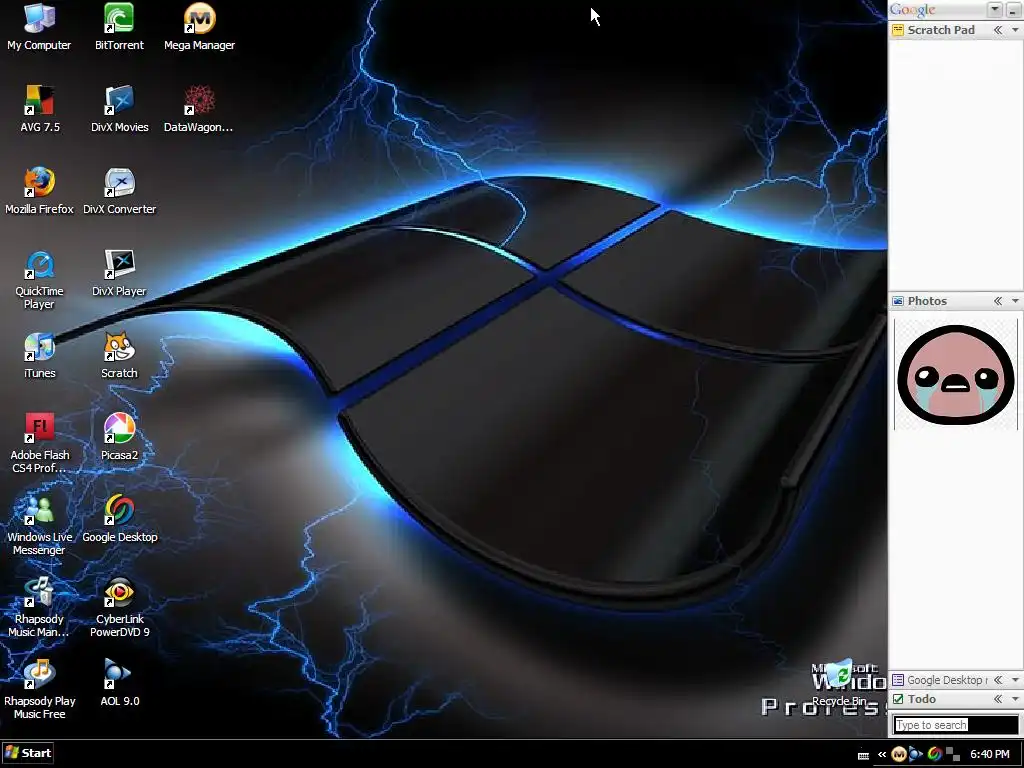Click the taskbar clock showing 6:40 PM
The height and width of the screenshot is (768, 1024).
click(989, 754)
